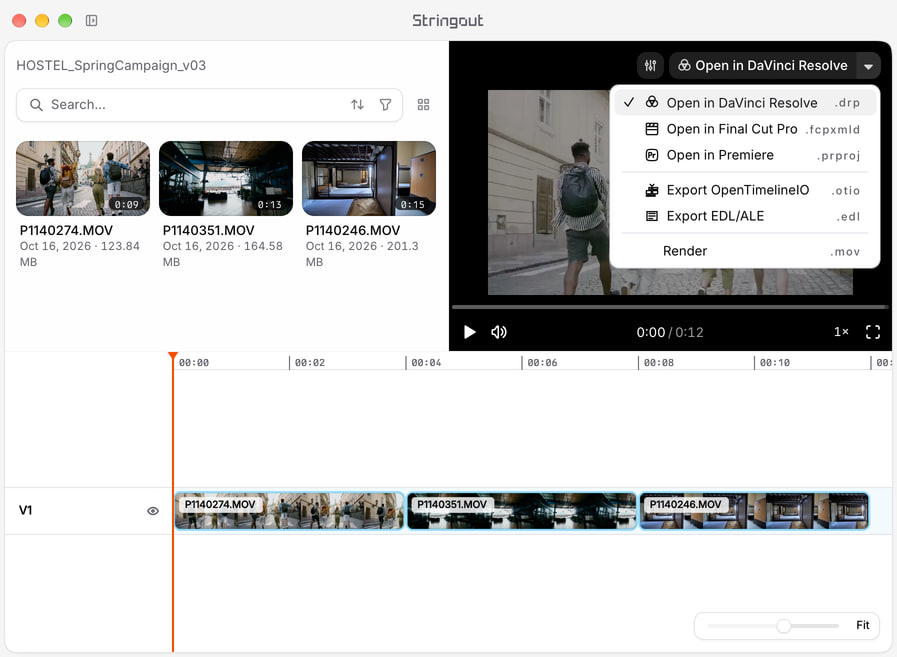Image resolution: width=897 pixels, height=657 pixels.
Task: Toggle the sidebar panel icon
Action: pyautogui.click(x=92, y=21)
